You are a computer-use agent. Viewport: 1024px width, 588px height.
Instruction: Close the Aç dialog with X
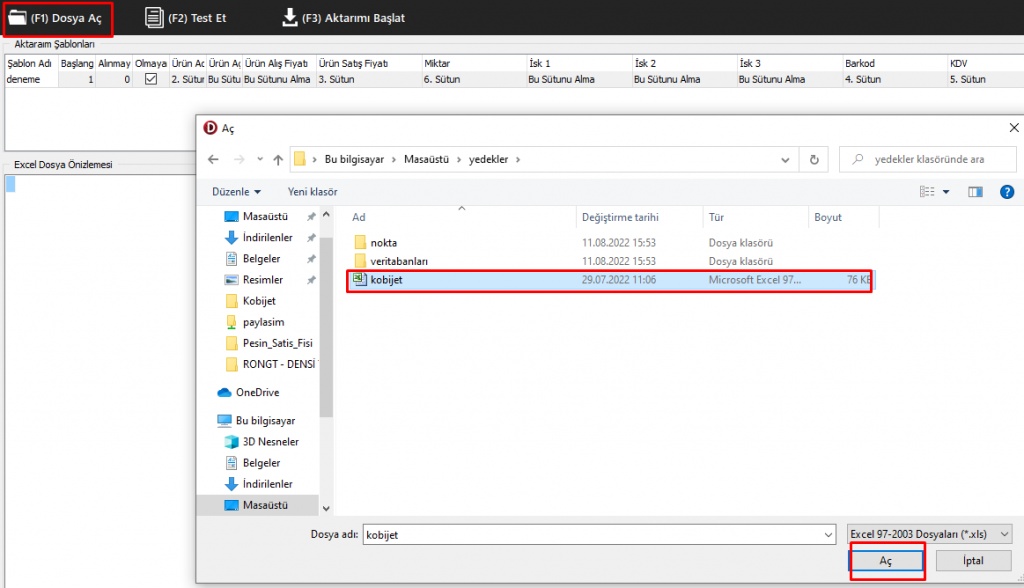click(x=1014, y=128)
